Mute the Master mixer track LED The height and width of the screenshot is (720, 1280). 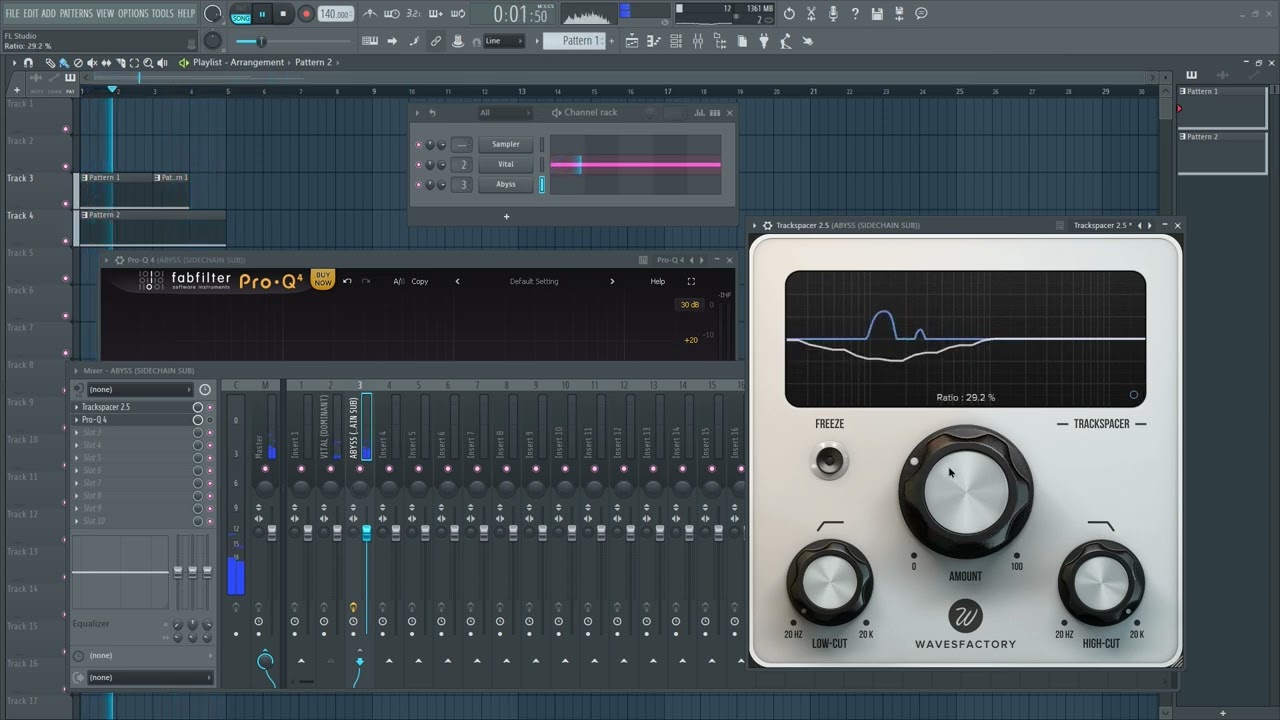(x=265, y=468)
